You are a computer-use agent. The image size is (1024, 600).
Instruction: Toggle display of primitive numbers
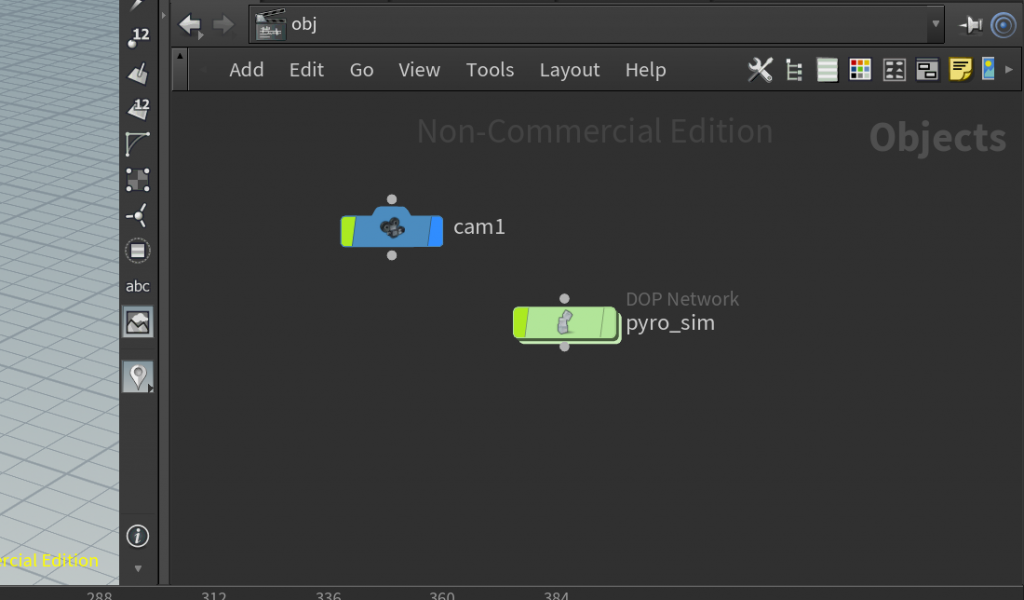[x=138, y=109]
